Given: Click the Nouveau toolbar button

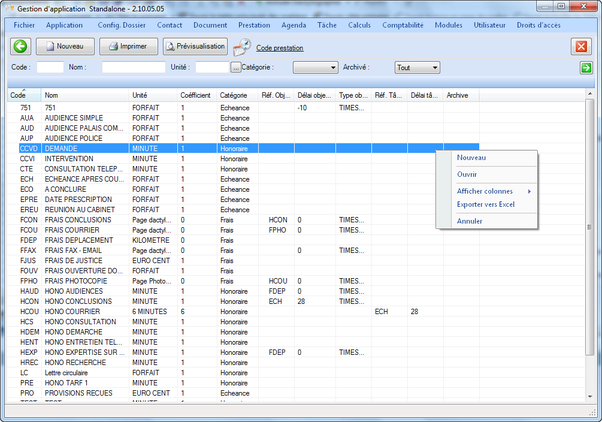Looking at the screenshot, I should click(x=66, y=46).
